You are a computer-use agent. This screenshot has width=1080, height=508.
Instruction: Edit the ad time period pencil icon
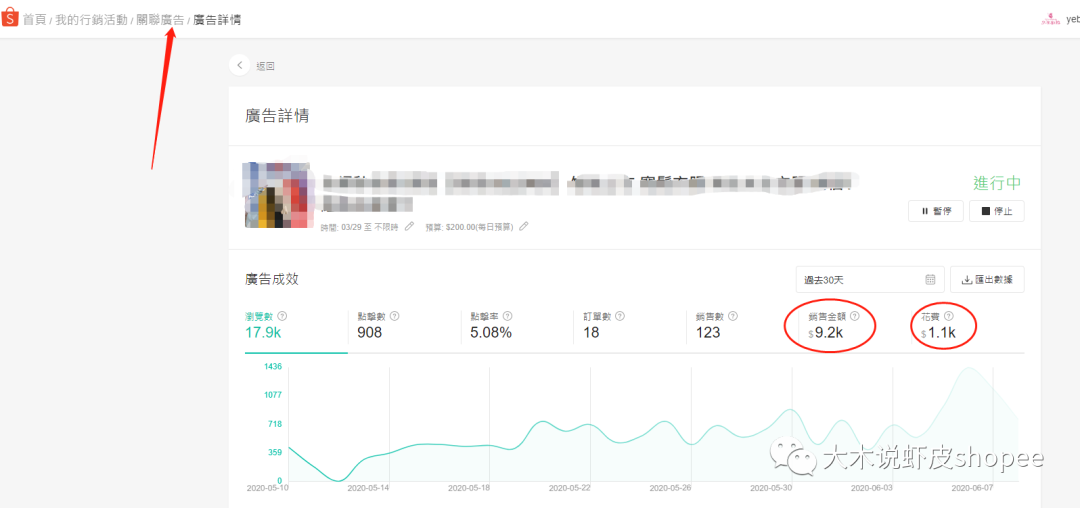point(410,226)
